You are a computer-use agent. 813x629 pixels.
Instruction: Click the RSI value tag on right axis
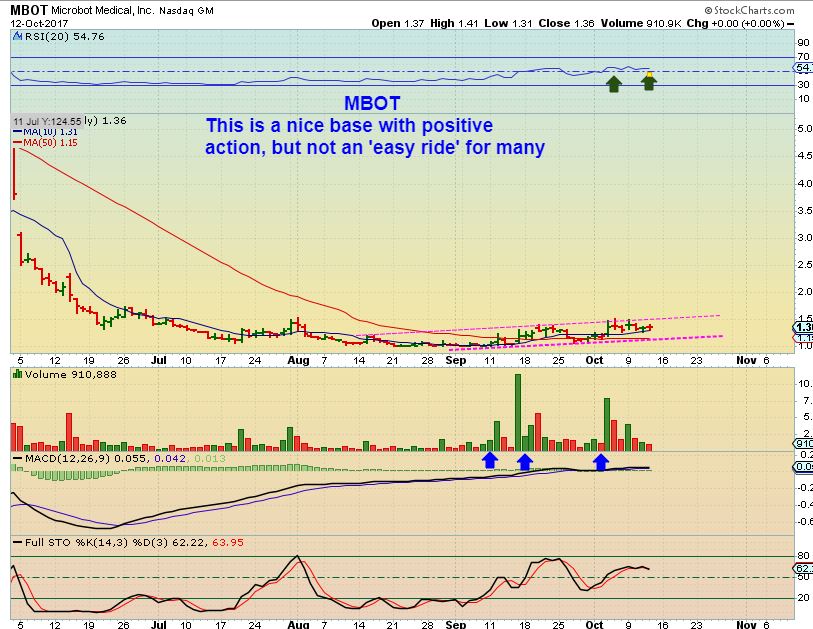click(x=803, y=68)
